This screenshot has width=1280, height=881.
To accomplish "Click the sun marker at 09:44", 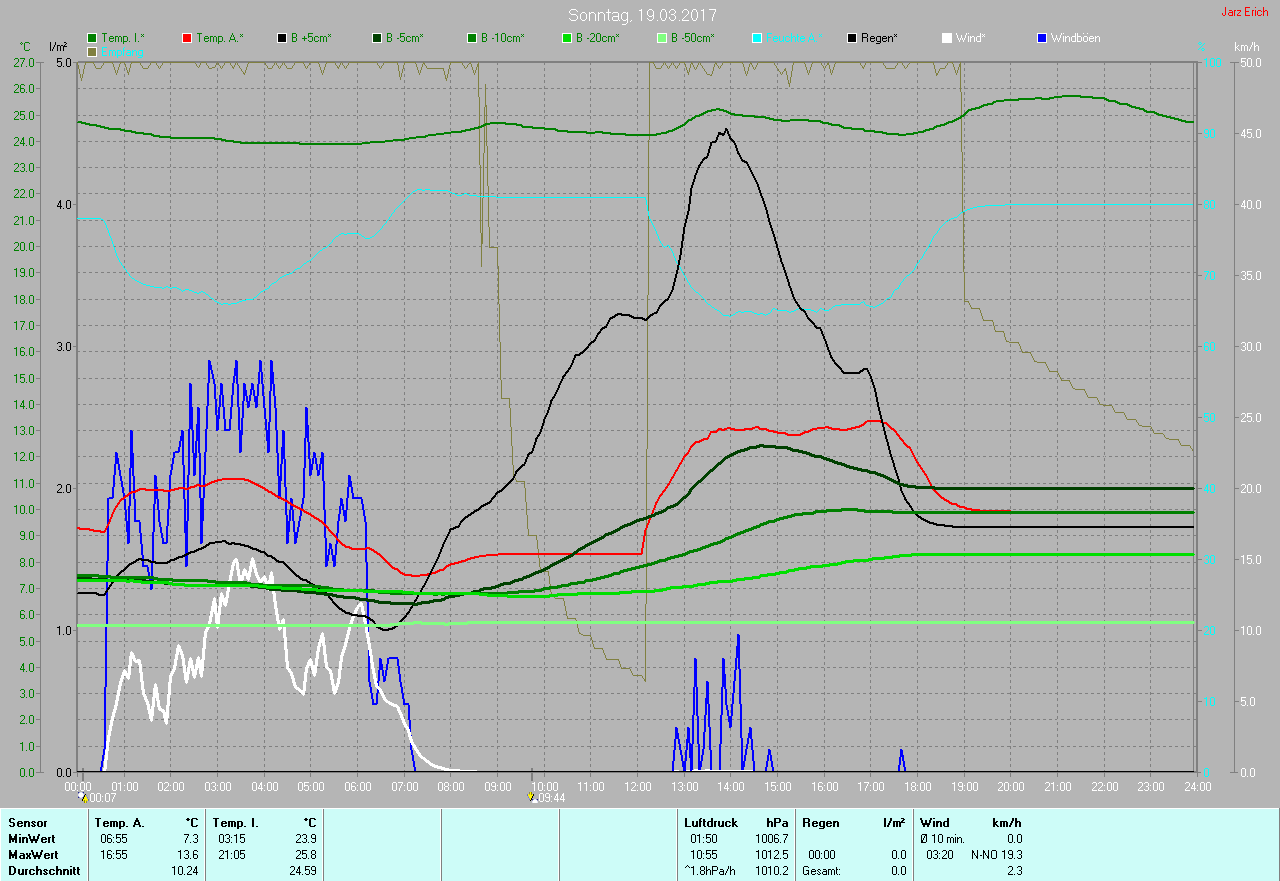I will [x=533, y=797].
